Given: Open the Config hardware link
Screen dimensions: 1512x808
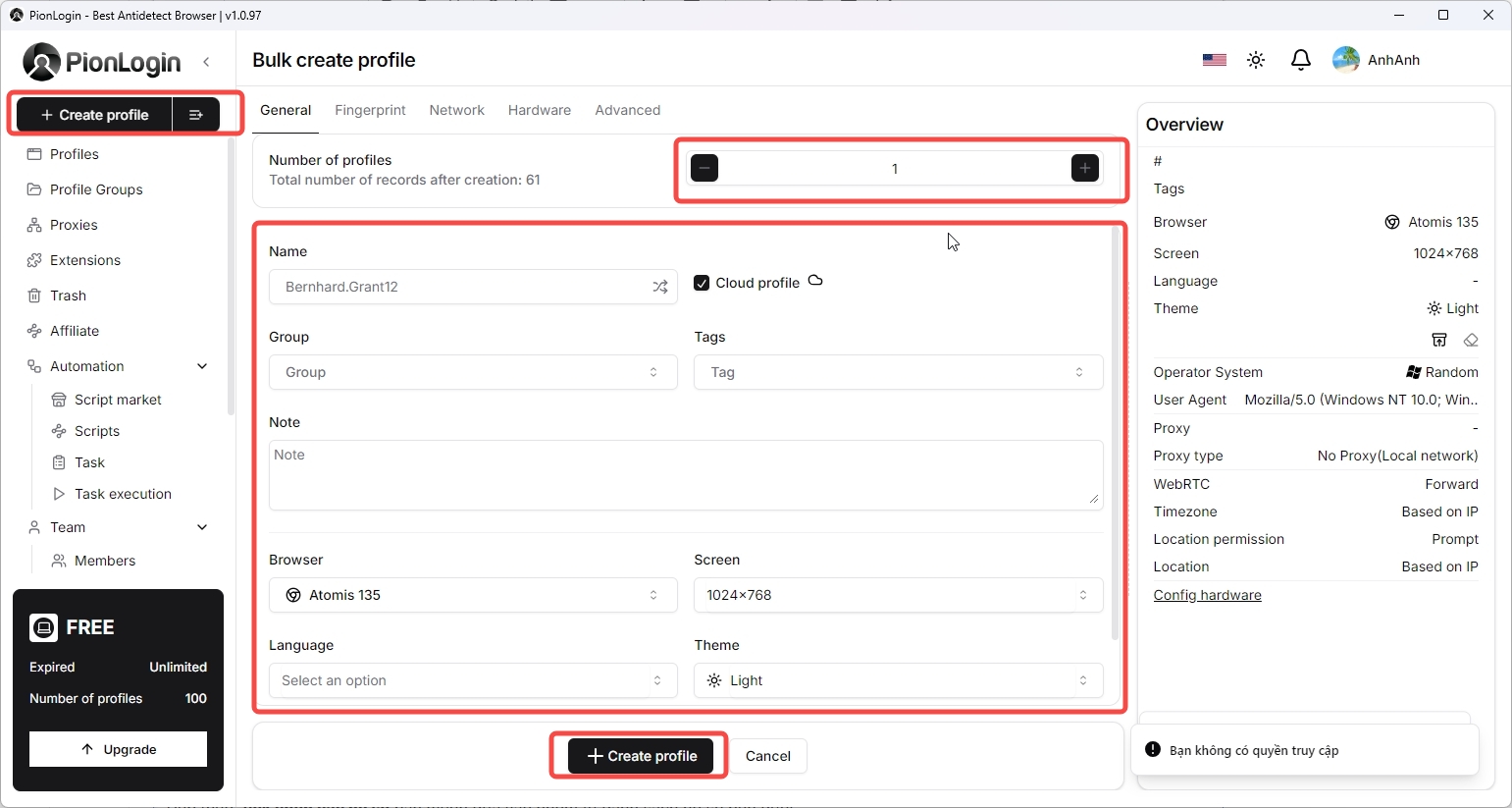Looking at the screenshot, I should click(1207, 595).
